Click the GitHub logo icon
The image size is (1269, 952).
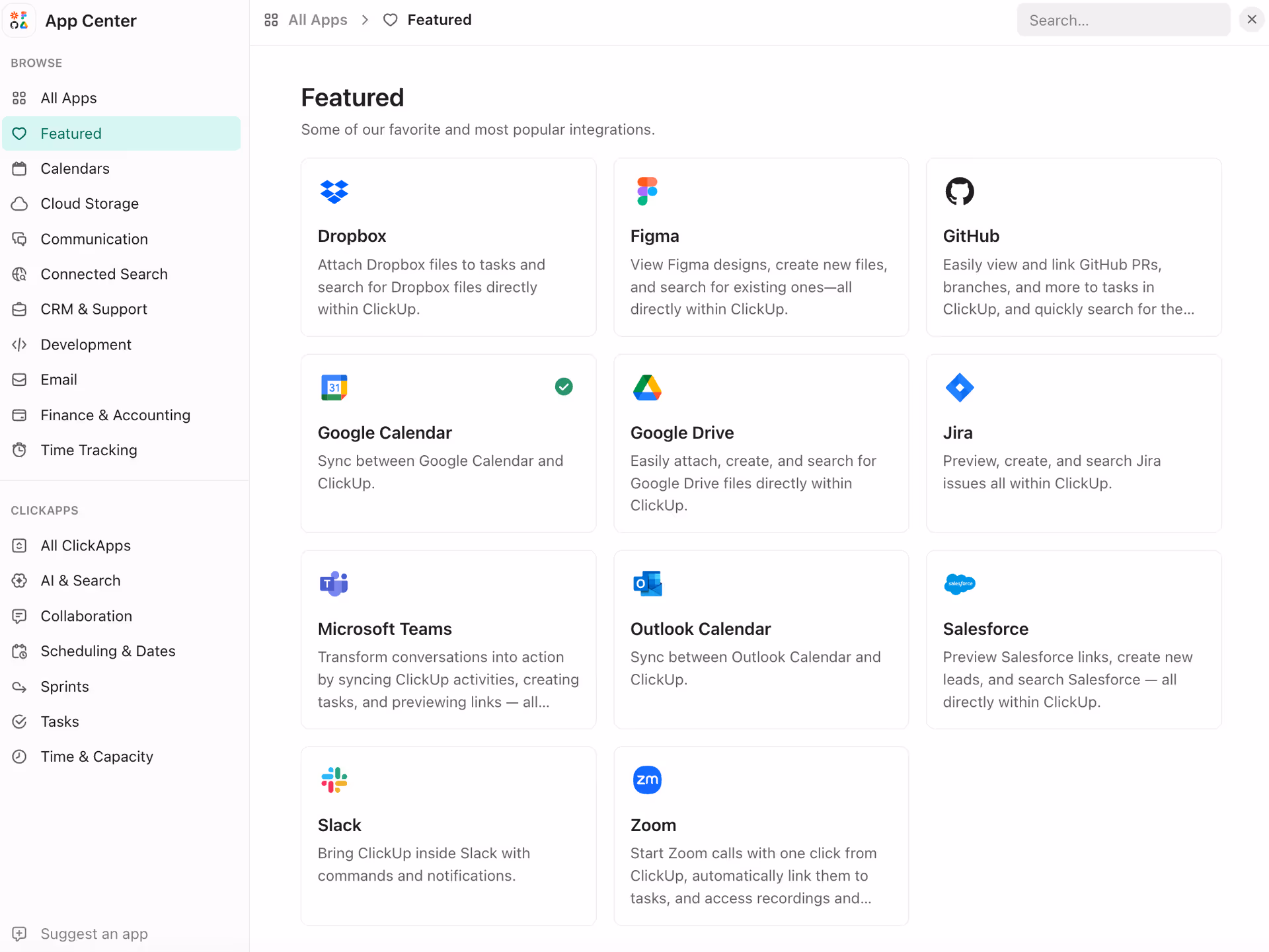click(960, 192)
